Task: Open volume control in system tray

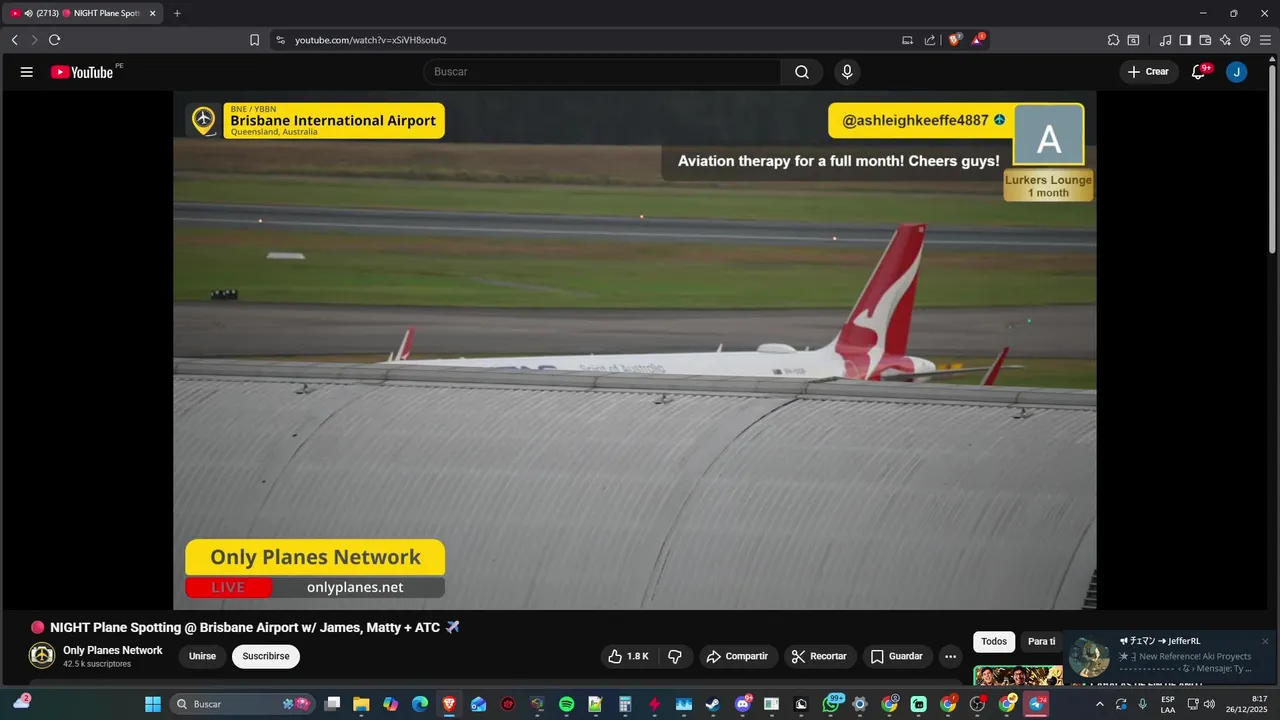Action: 1210,704
